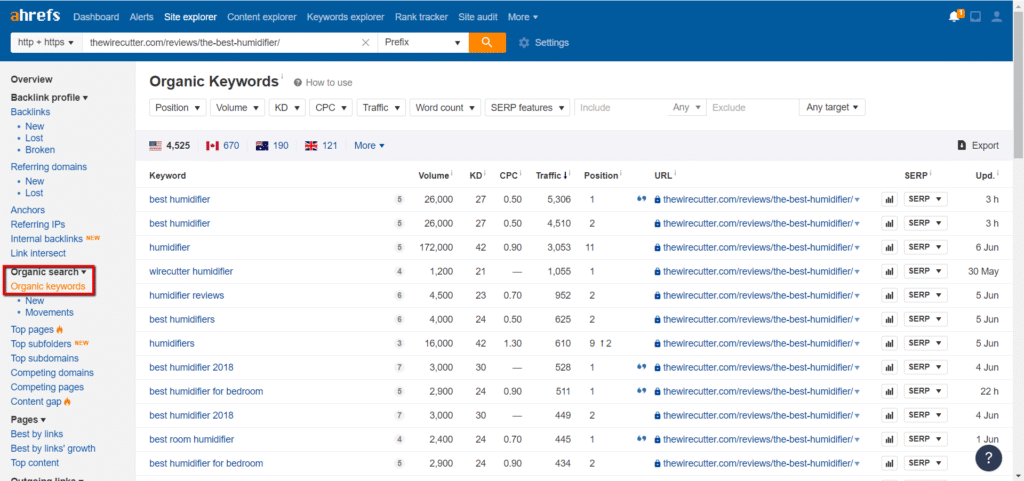
Task: Open Content explorer in top navigation
Action: [x=261, y=17]
